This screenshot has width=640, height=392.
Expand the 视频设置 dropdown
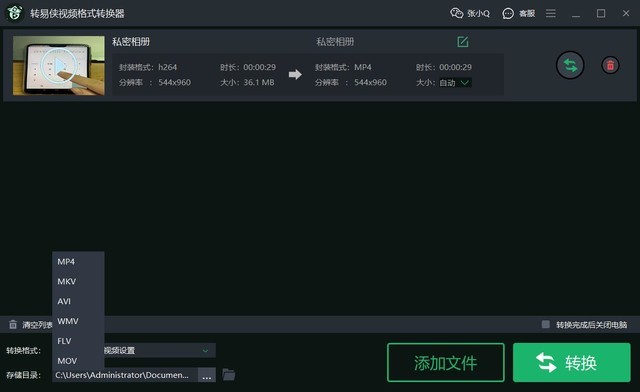[159, 350]
